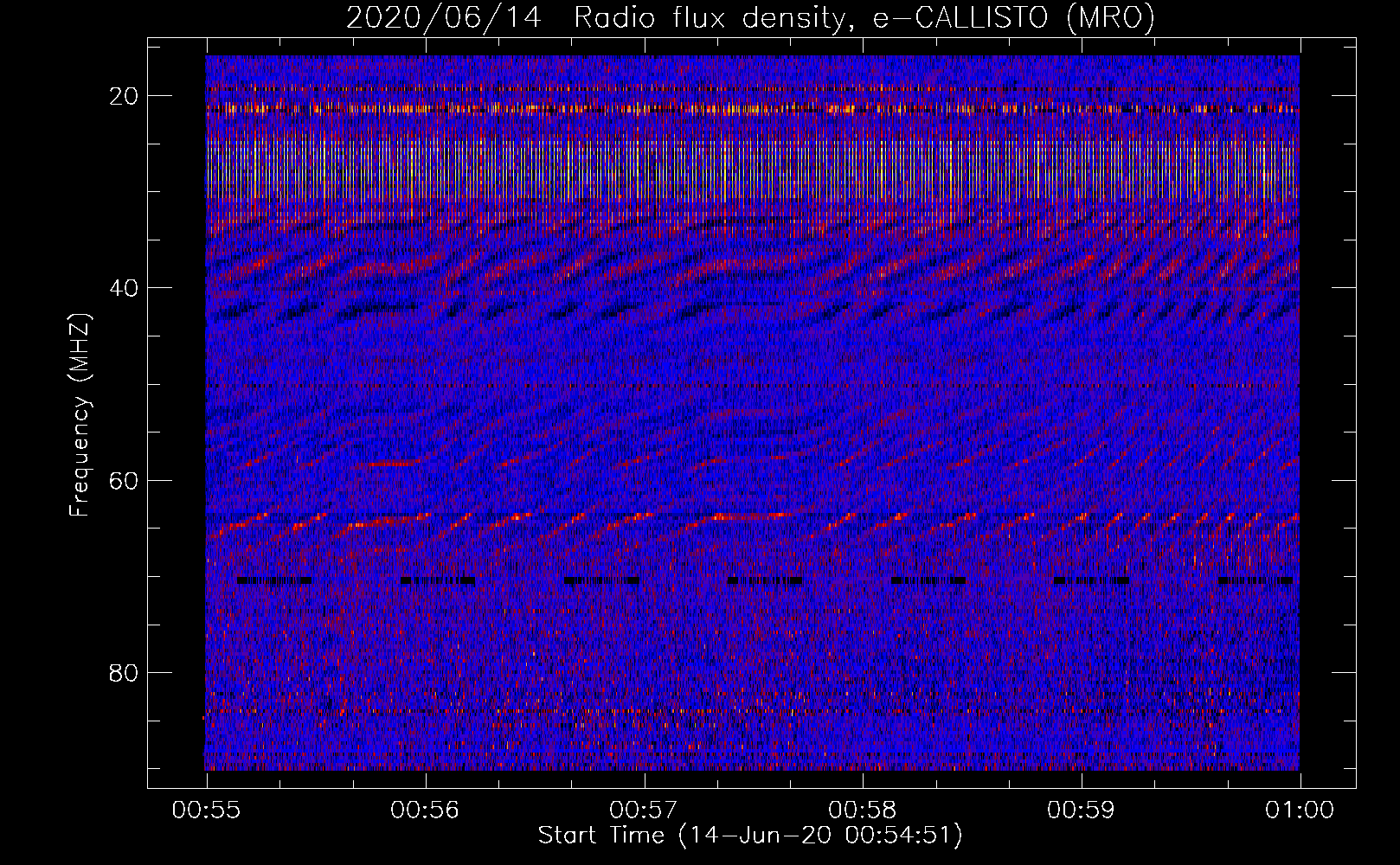The height and width of the screenshot is (865, 1400).
Task: Click the 60 MHz frequency tick label
Action: [x=124, y=480]
